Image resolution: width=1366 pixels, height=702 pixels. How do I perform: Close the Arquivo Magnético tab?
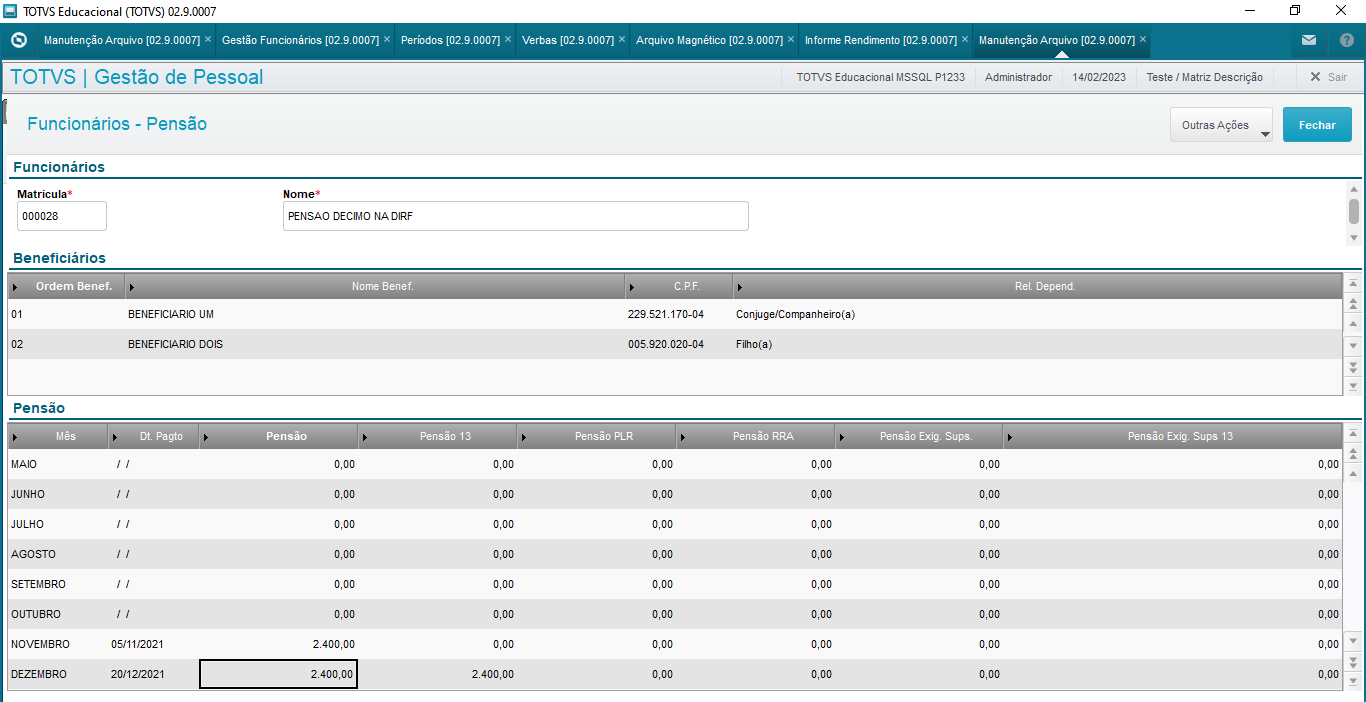[791, 40]
